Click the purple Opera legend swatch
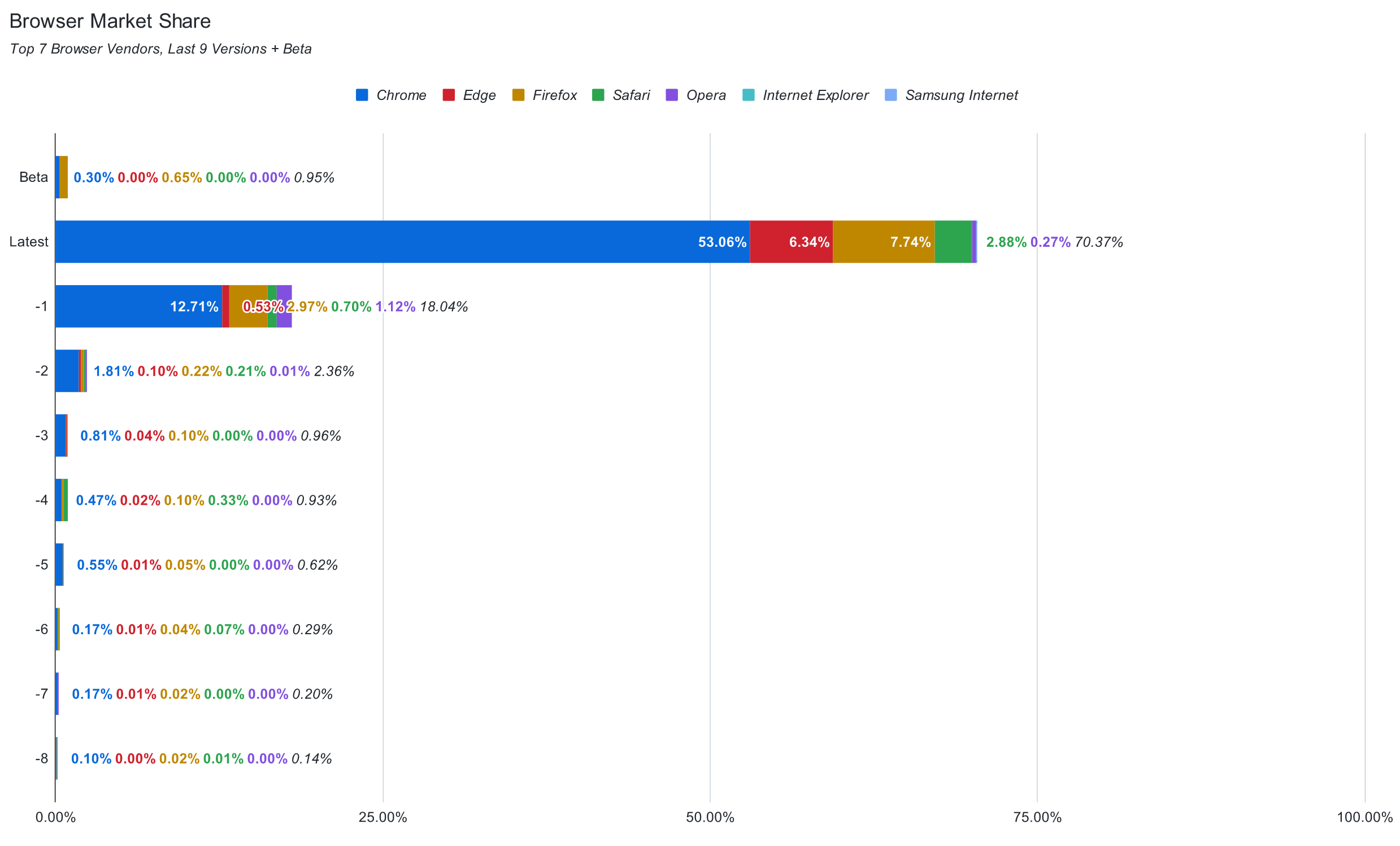This screenshot has height=846, width=1400. point(672,95)
